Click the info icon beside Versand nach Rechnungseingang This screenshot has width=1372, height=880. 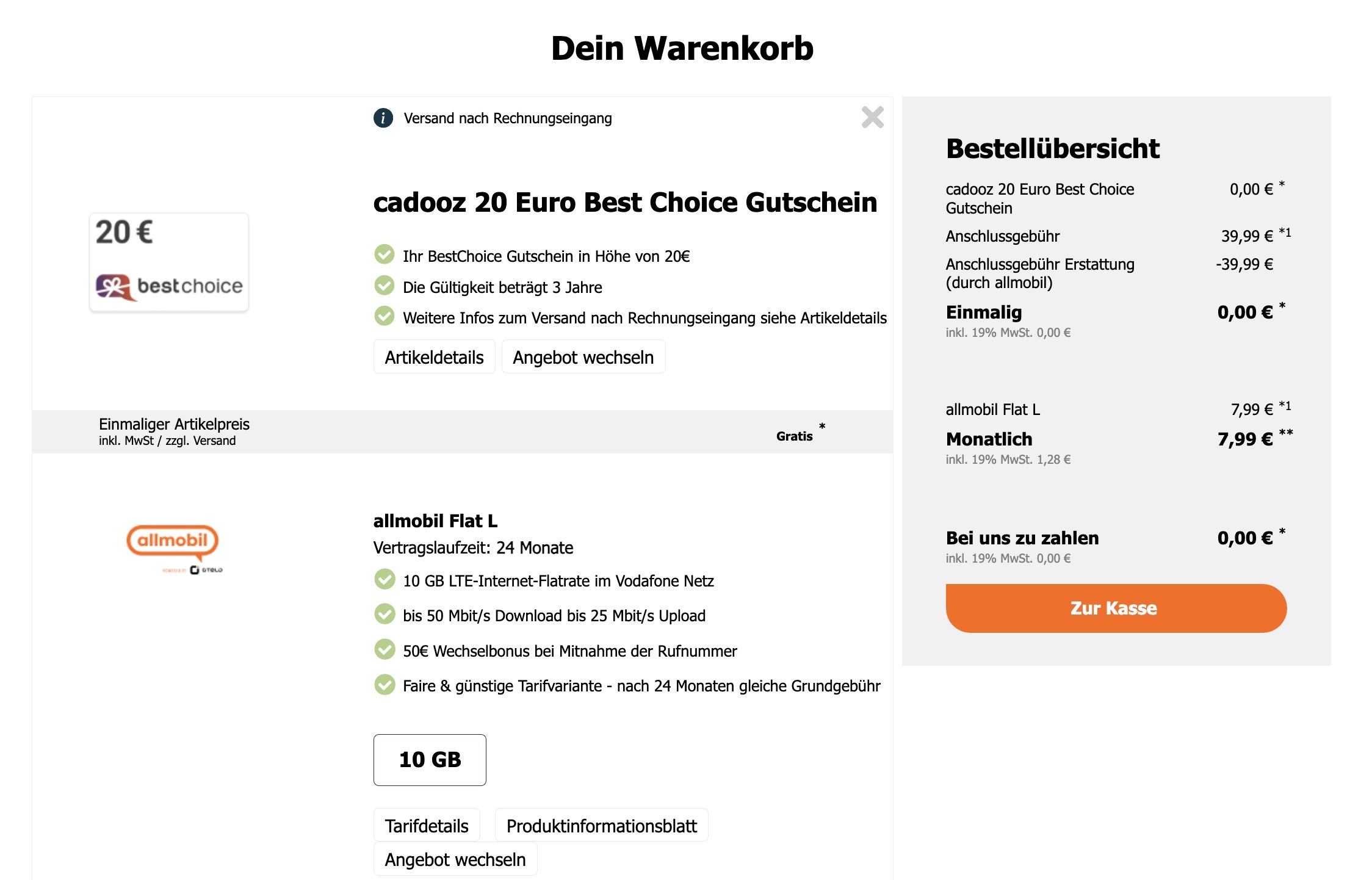[x=383, y=118]
